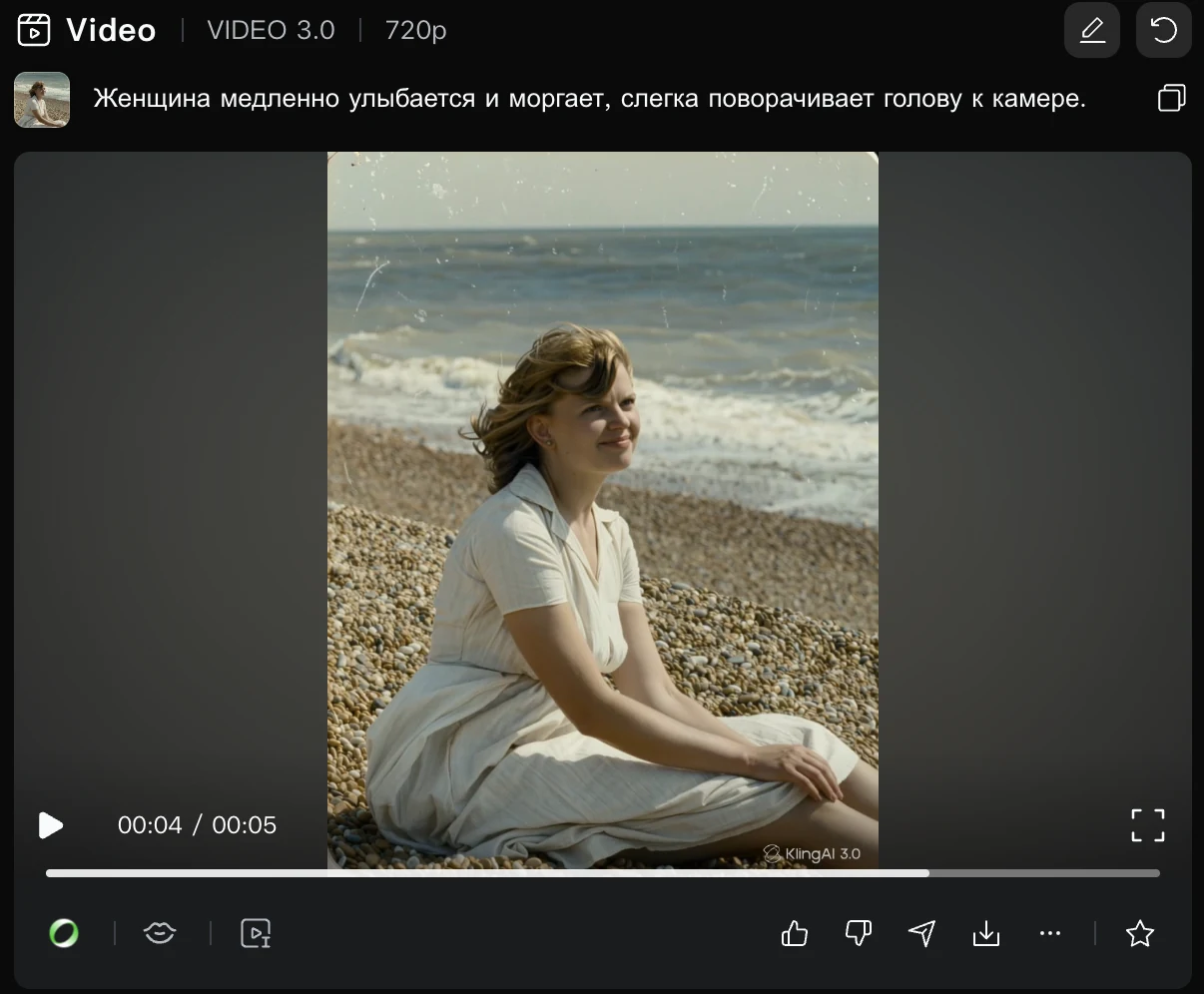Play the generated video
Screen dimensions: 1204x994
pos(51,825)
